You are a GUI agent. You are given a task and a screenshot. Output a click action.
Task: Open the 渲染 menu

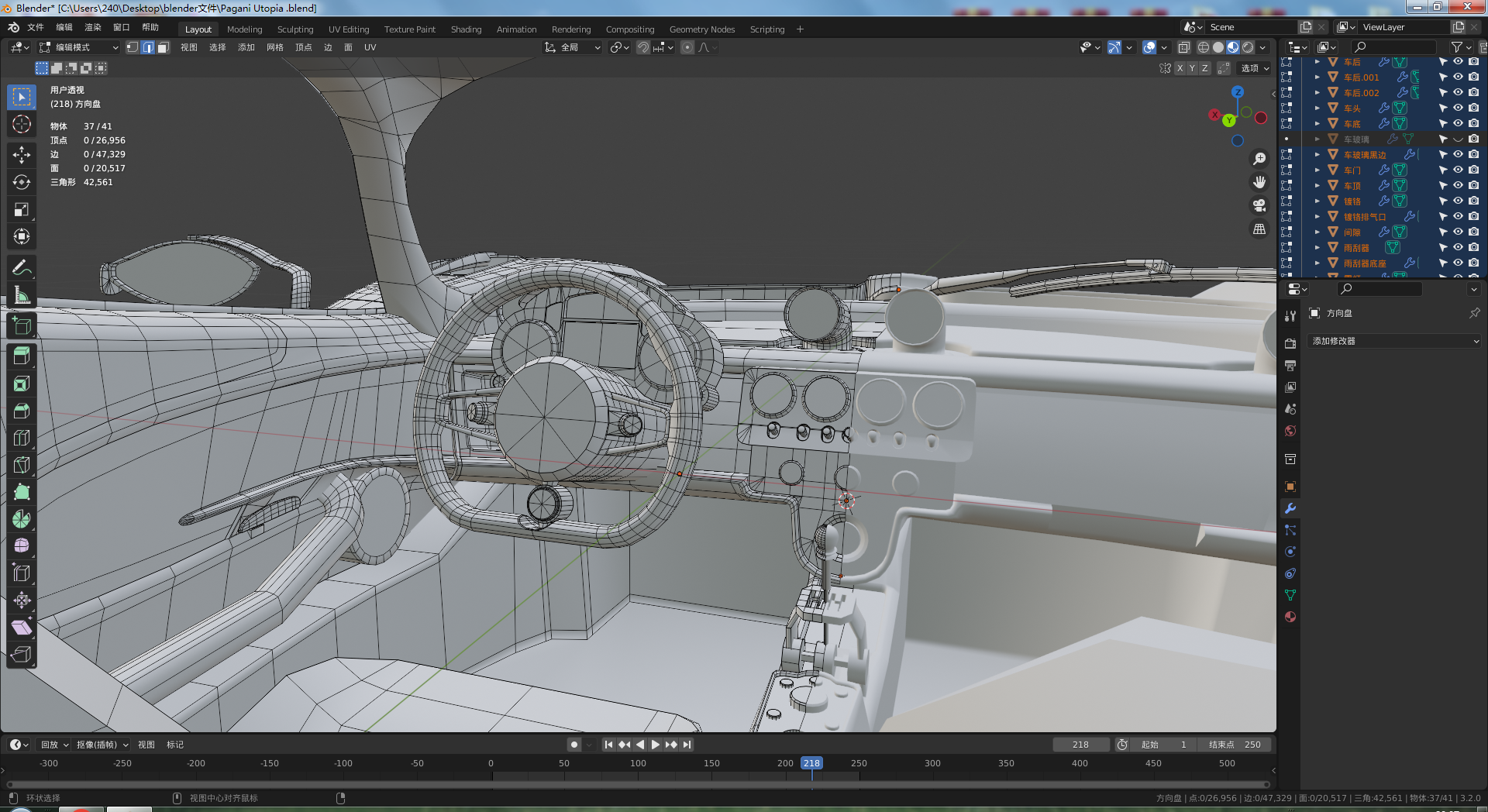(x=93, y=27)
